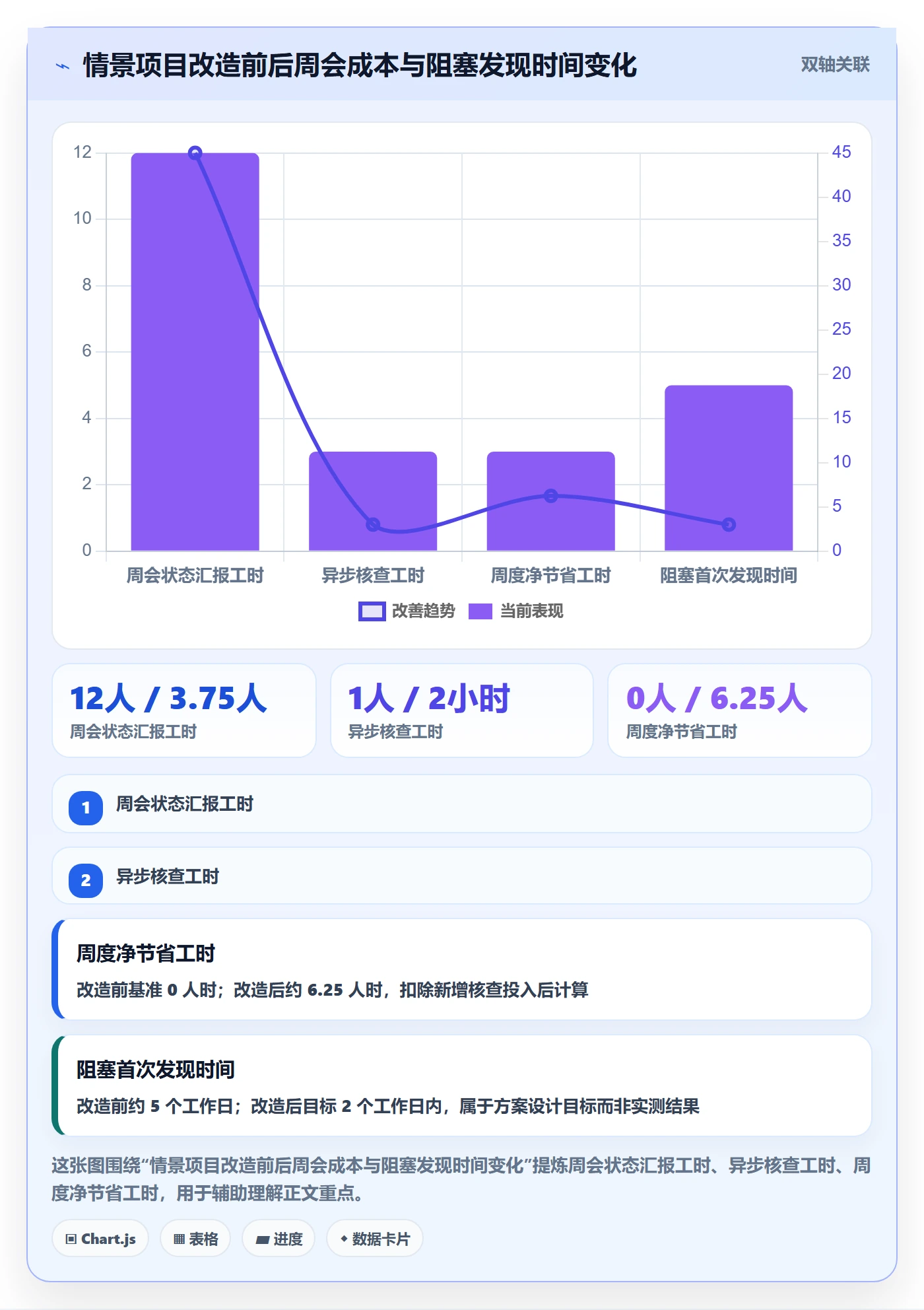
Task: Click line point on 周度净节省工时 bar
Action: click(x=551, y=496)
